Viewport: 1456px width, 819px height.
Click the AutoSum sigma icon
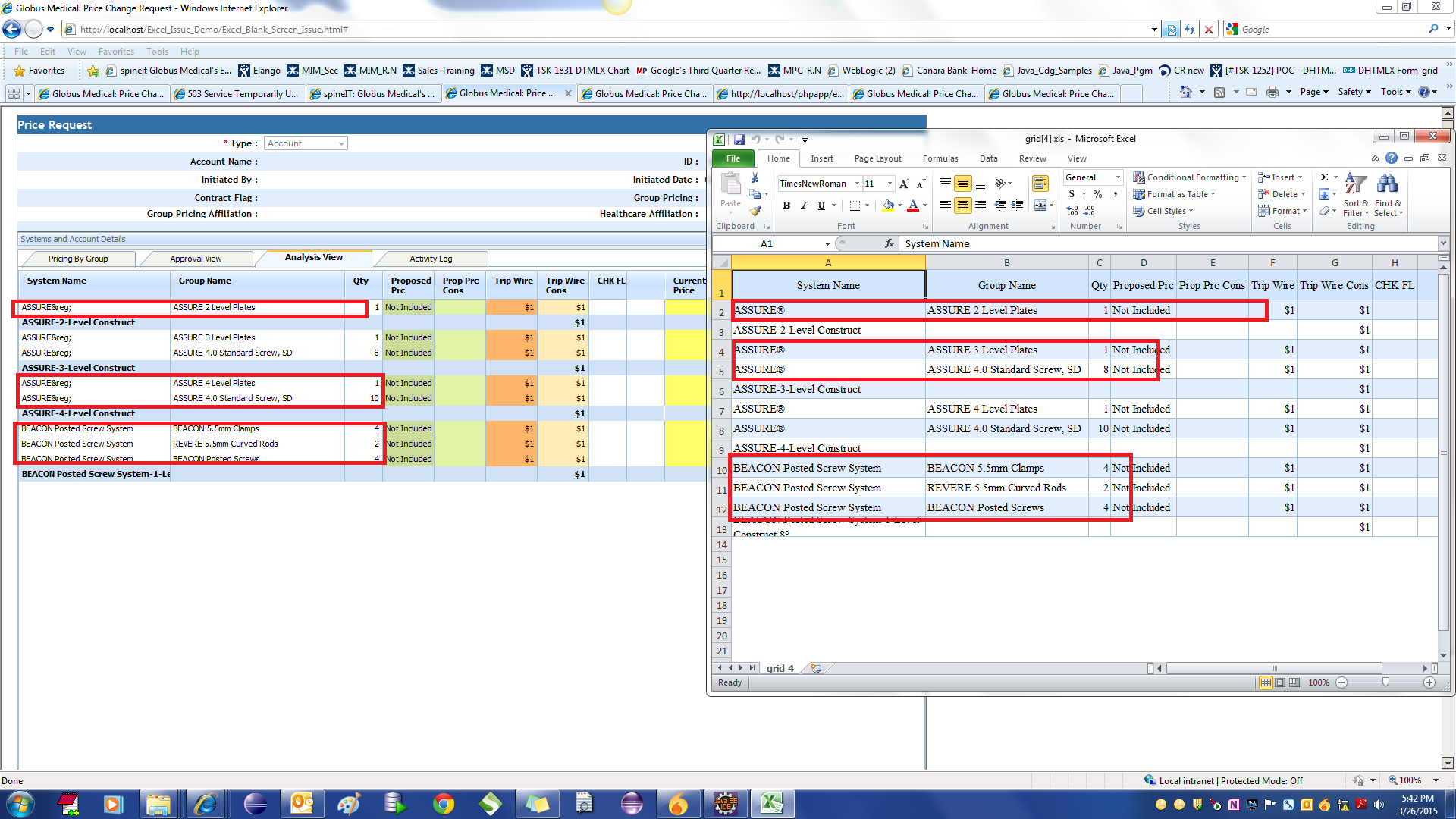click(1324, 177)
